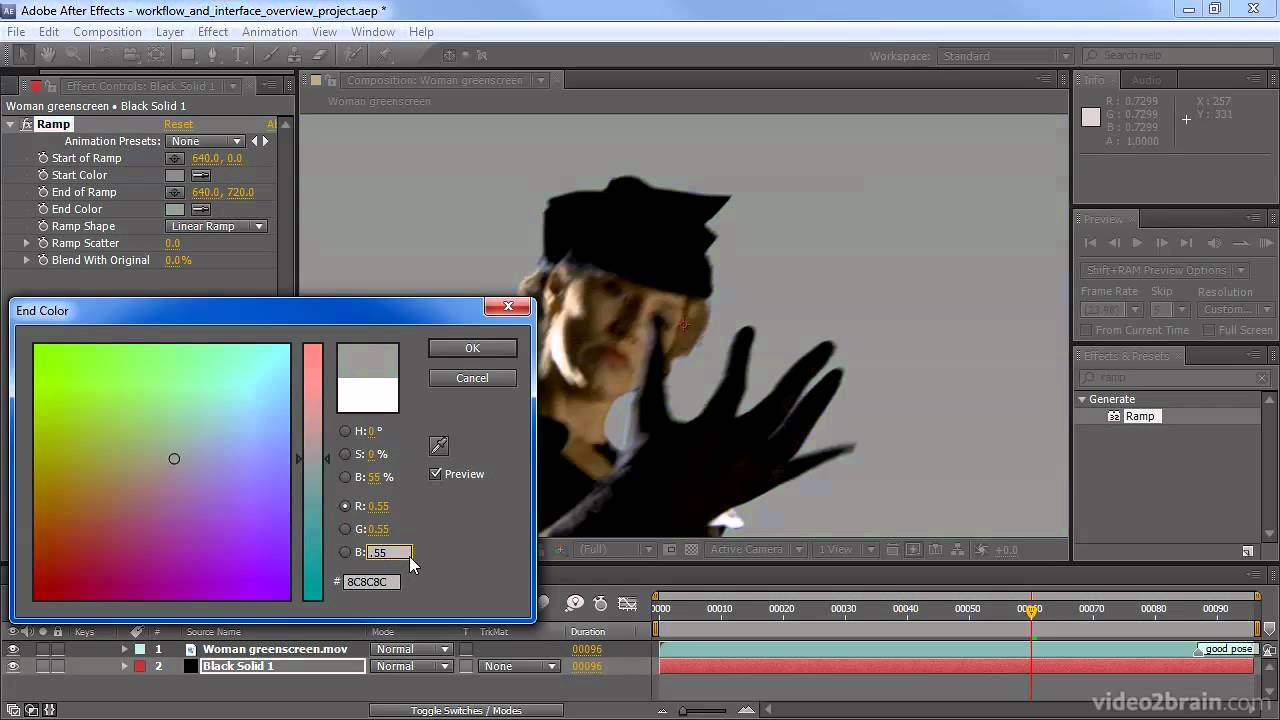Screen dimensions: 1280x720
Task: Open the Animation menu
Action: (270, 31)
